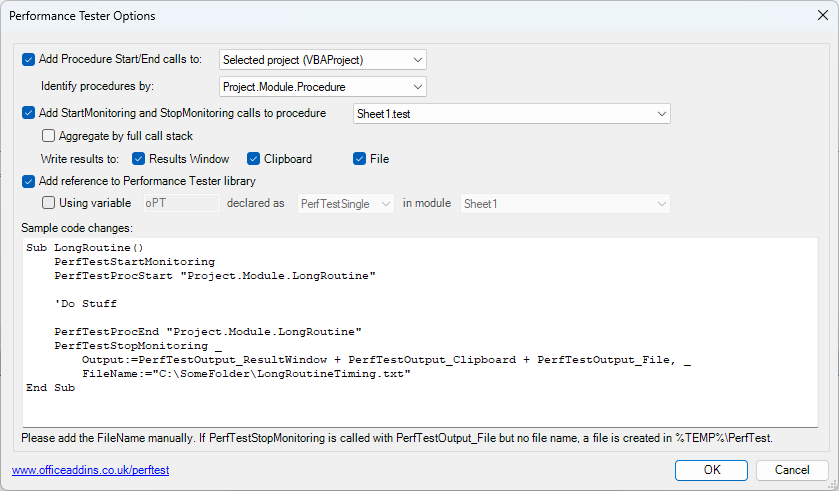Screen dimensions: 839x491
Task: Toggle the Clipboard output checkbox
Action: coord(254,159)
